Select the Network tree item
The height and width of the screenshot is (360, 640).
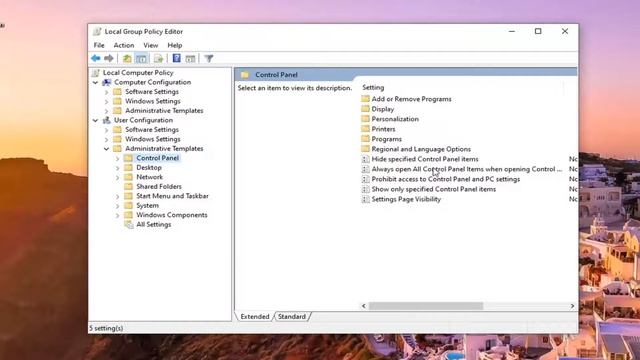(149, 177)
